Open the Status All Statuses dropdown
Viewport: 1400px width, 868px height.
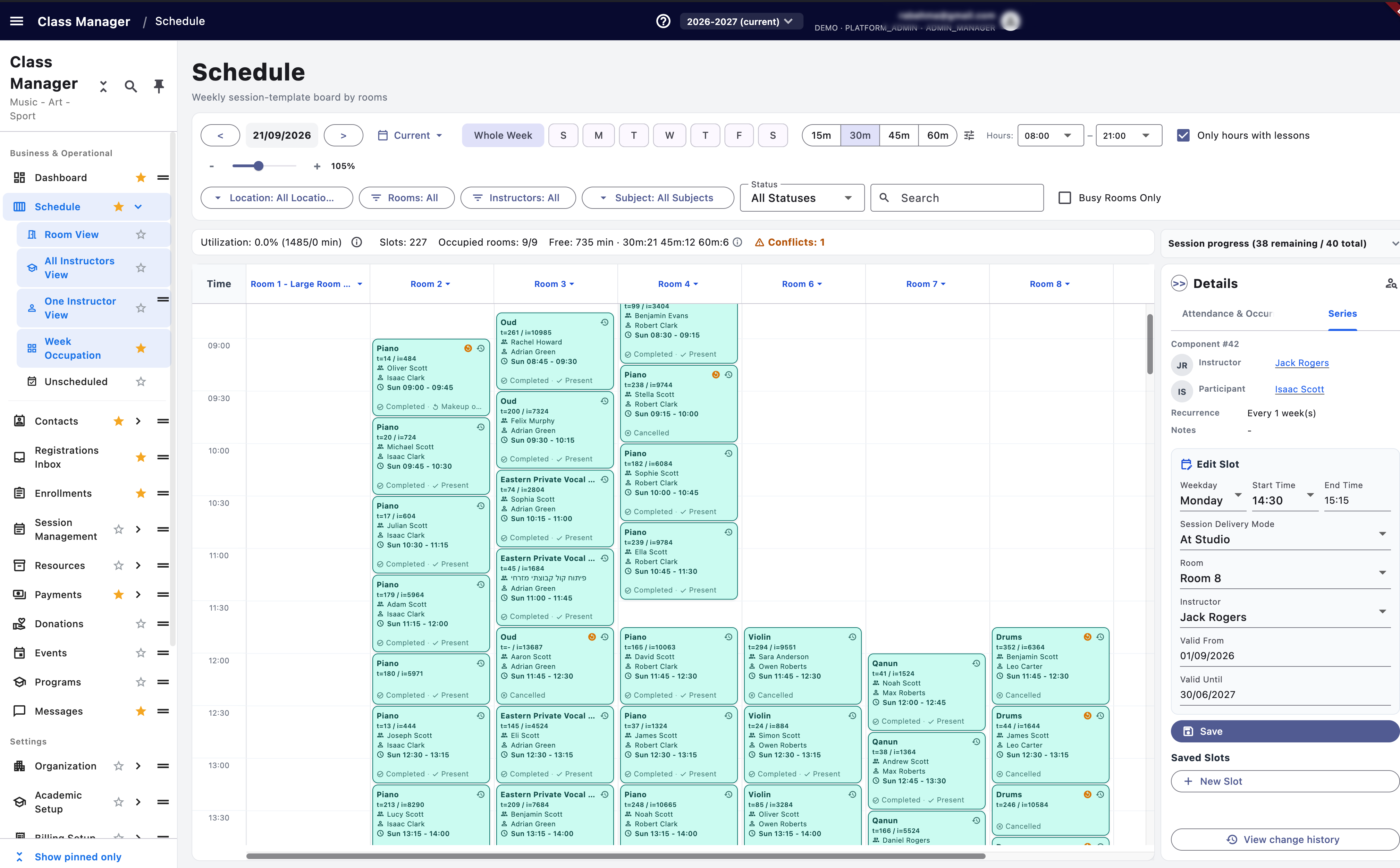coord(802,198)
